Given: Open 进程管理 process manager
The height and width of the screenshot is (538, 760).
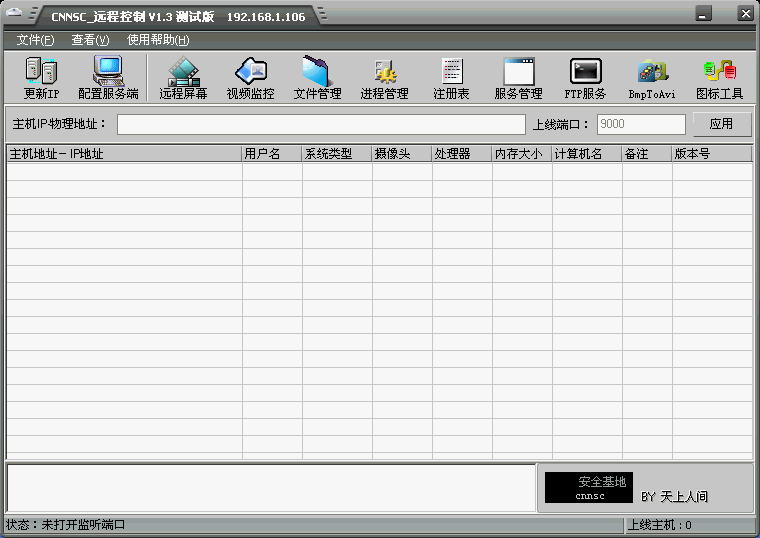Looking at the screenshot, I should point(384,78).
